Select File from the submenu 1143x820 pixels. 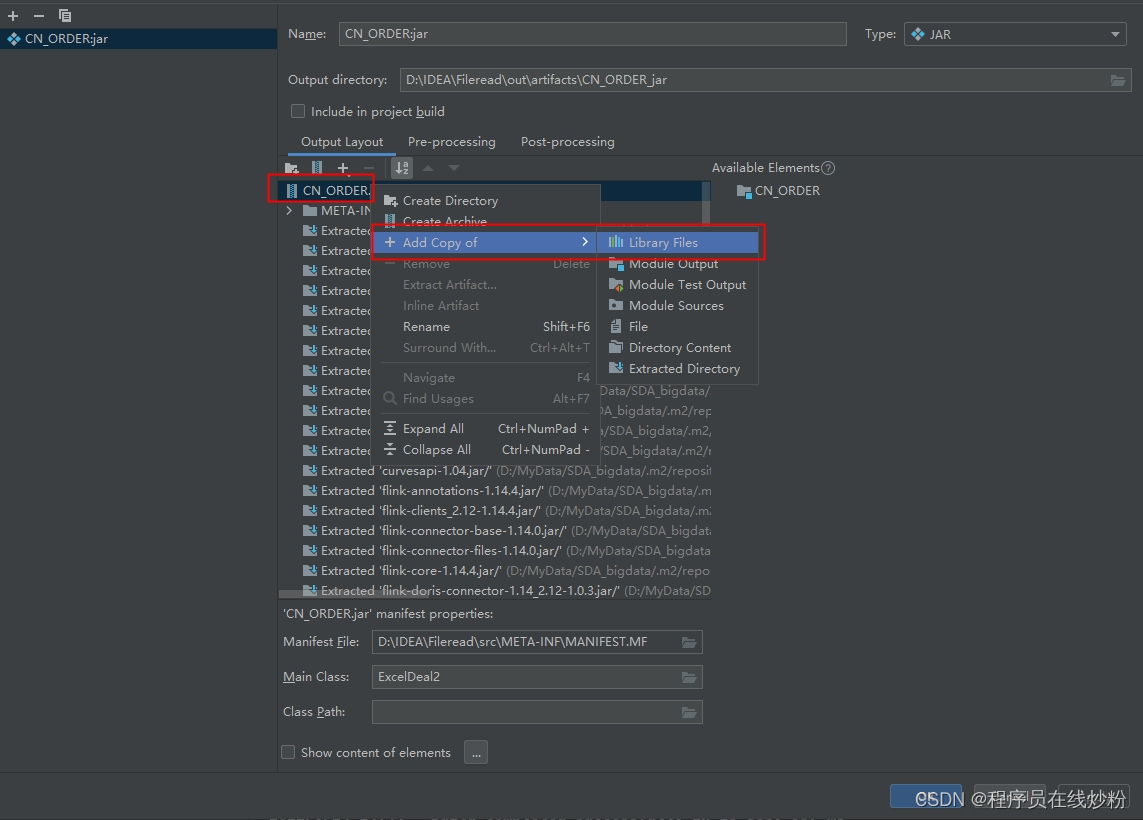[x=677, y=327]
